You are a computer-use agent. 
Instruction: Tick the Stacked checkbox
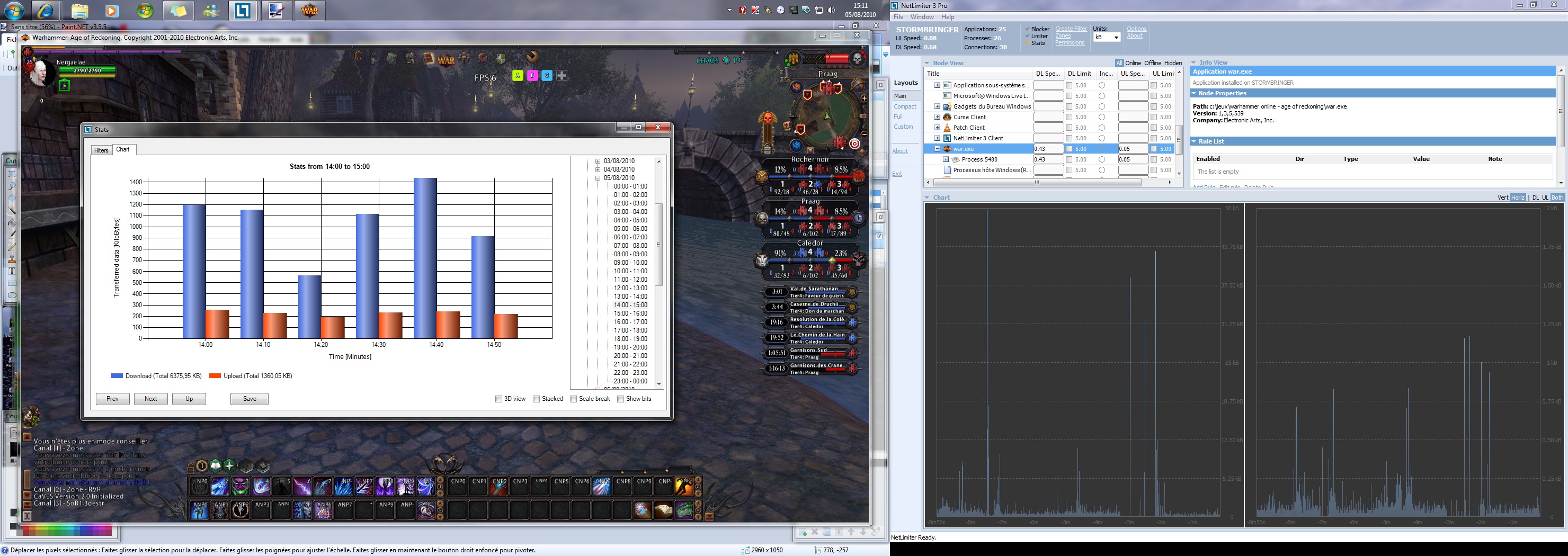536,399
